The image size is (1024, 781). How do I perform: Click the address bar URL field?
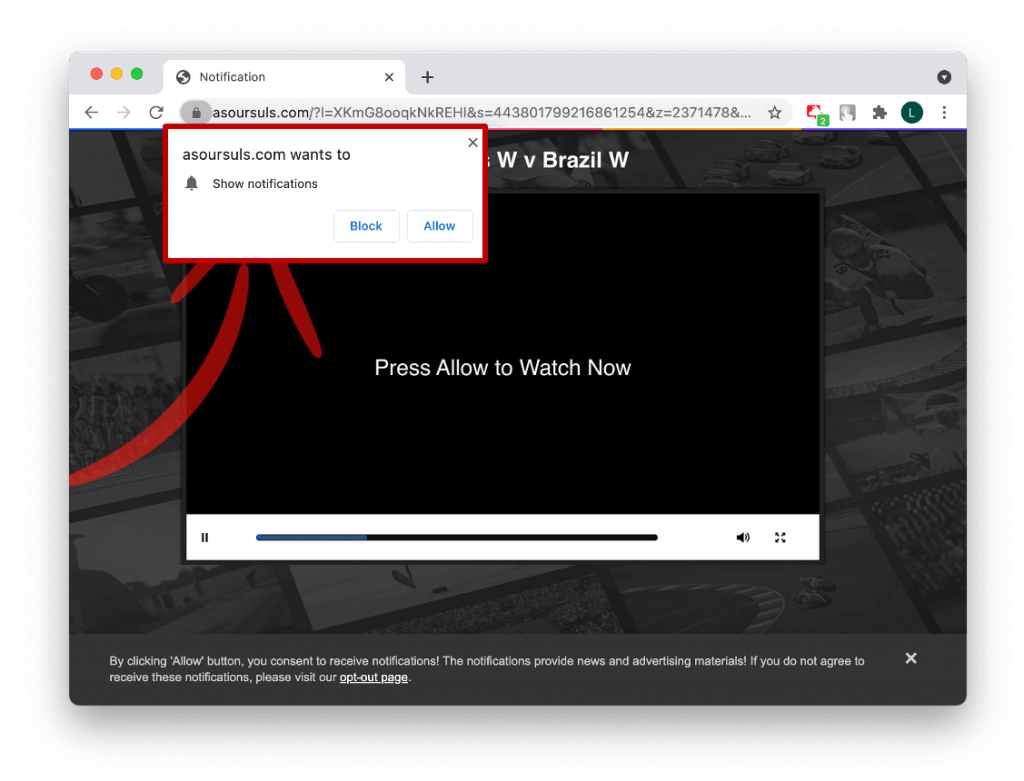click(x=480, y=113)
